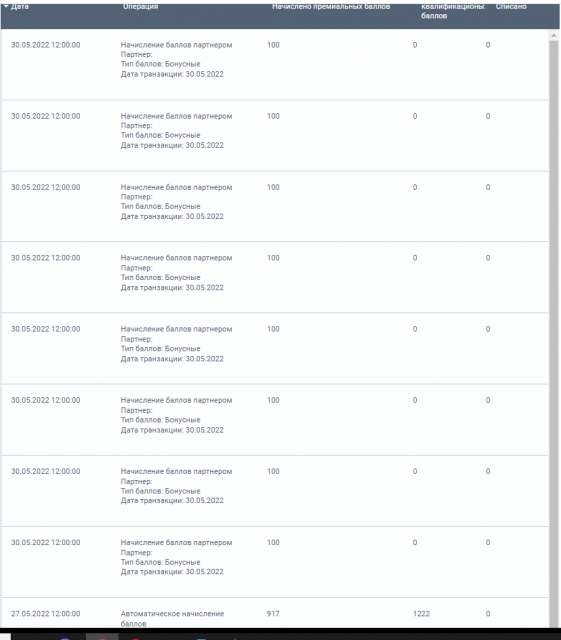Screen dimensions: 561x640
Task: Click the Автоматическое начисление баллов operation text
Action: (172, 618)
